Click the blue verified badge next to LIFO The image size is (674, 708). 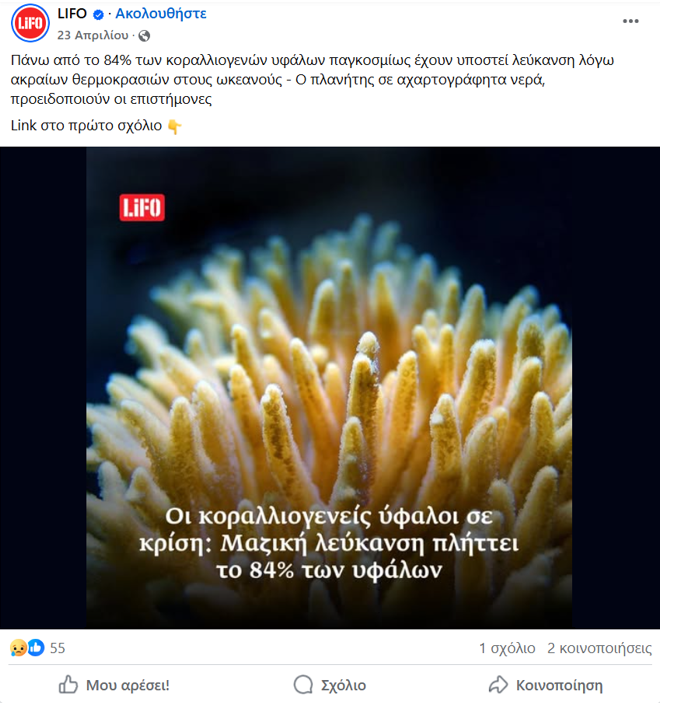pos(98,14)
